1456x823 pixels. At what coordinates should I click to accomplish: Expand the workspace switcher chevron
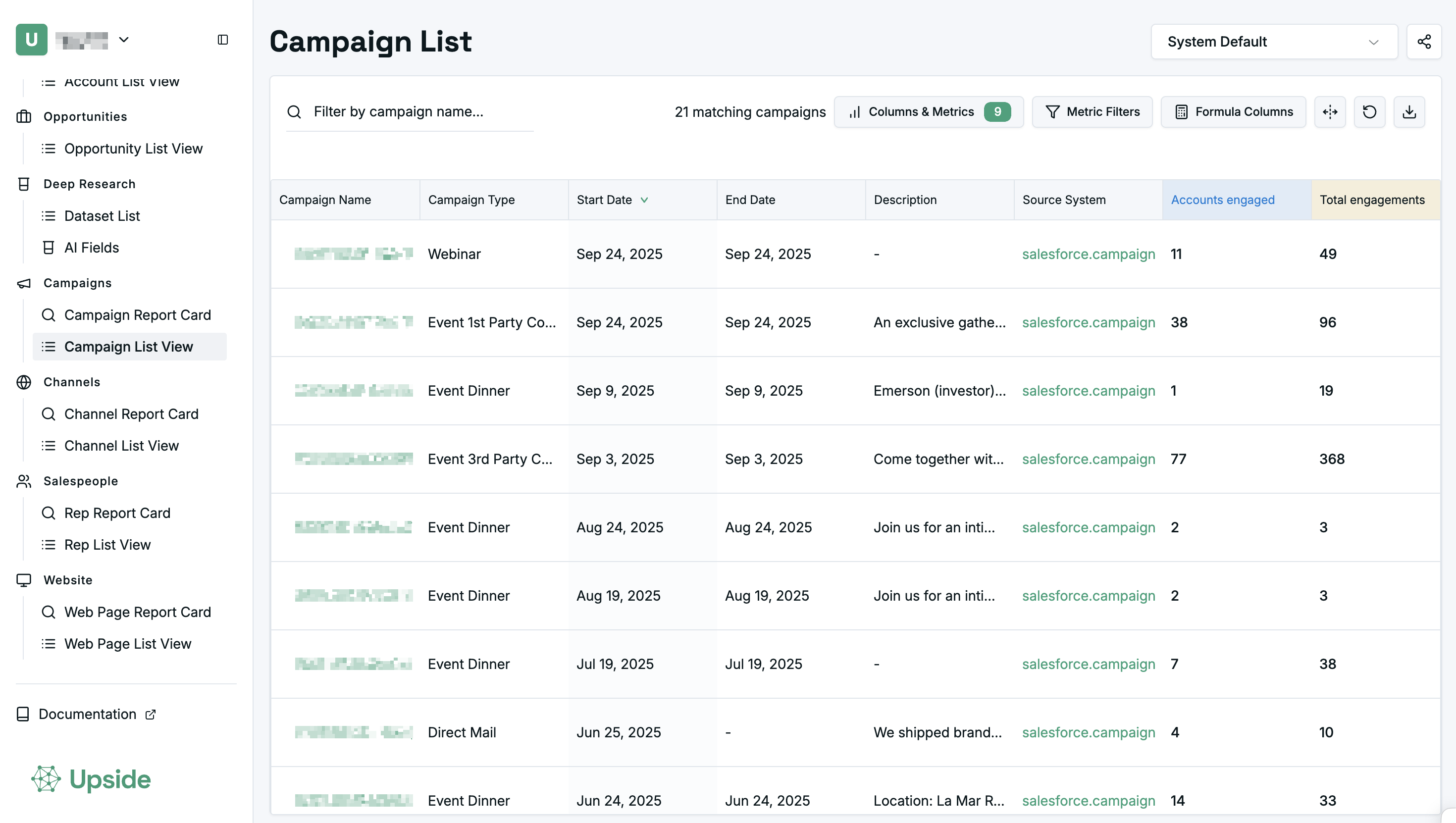point(124,40)
